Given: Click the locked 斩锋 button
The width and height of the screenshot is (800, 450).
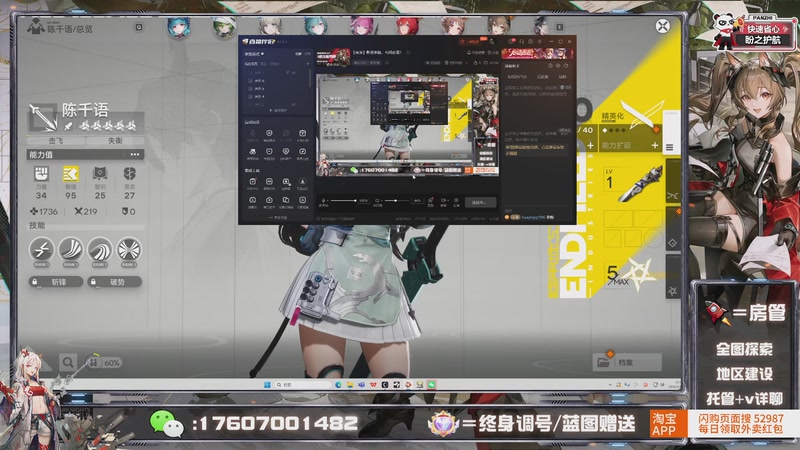Looking at the screenshot, I should [56, 282].
